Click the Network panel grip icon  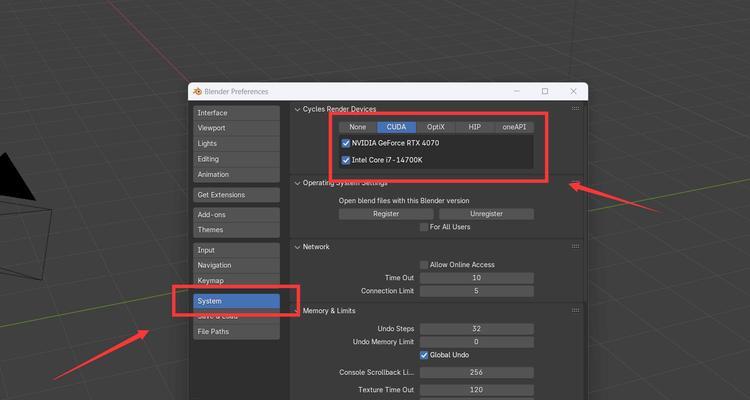tap(575, 246)
